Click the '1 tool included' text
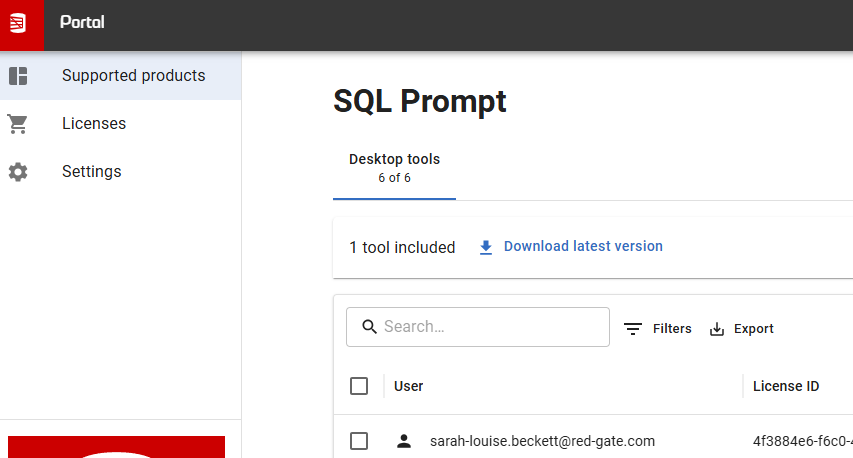Viewport: 853px width, 458px height. 402,247
